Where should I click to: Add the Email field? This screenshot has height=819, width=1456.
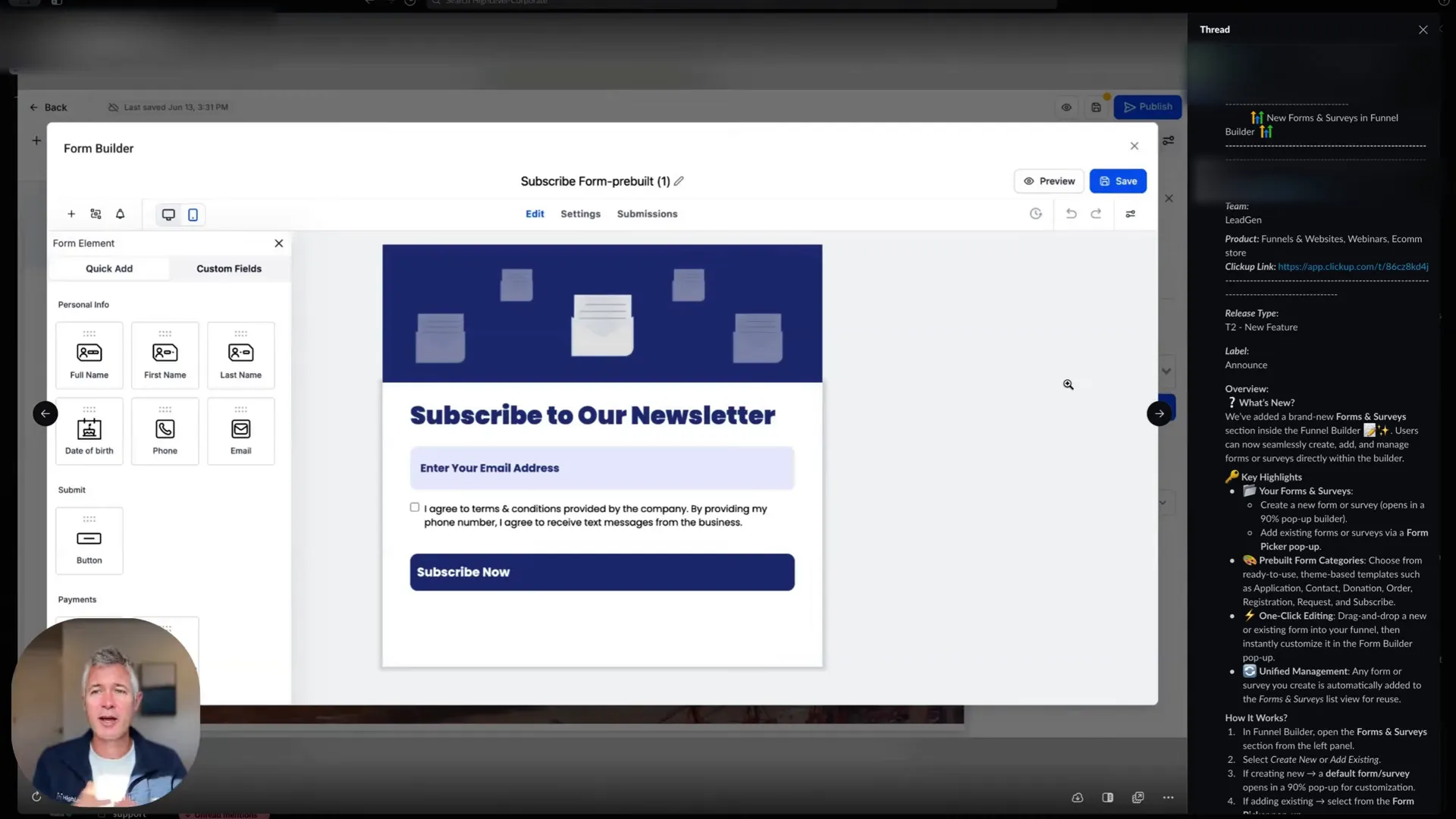coord(241,431)
